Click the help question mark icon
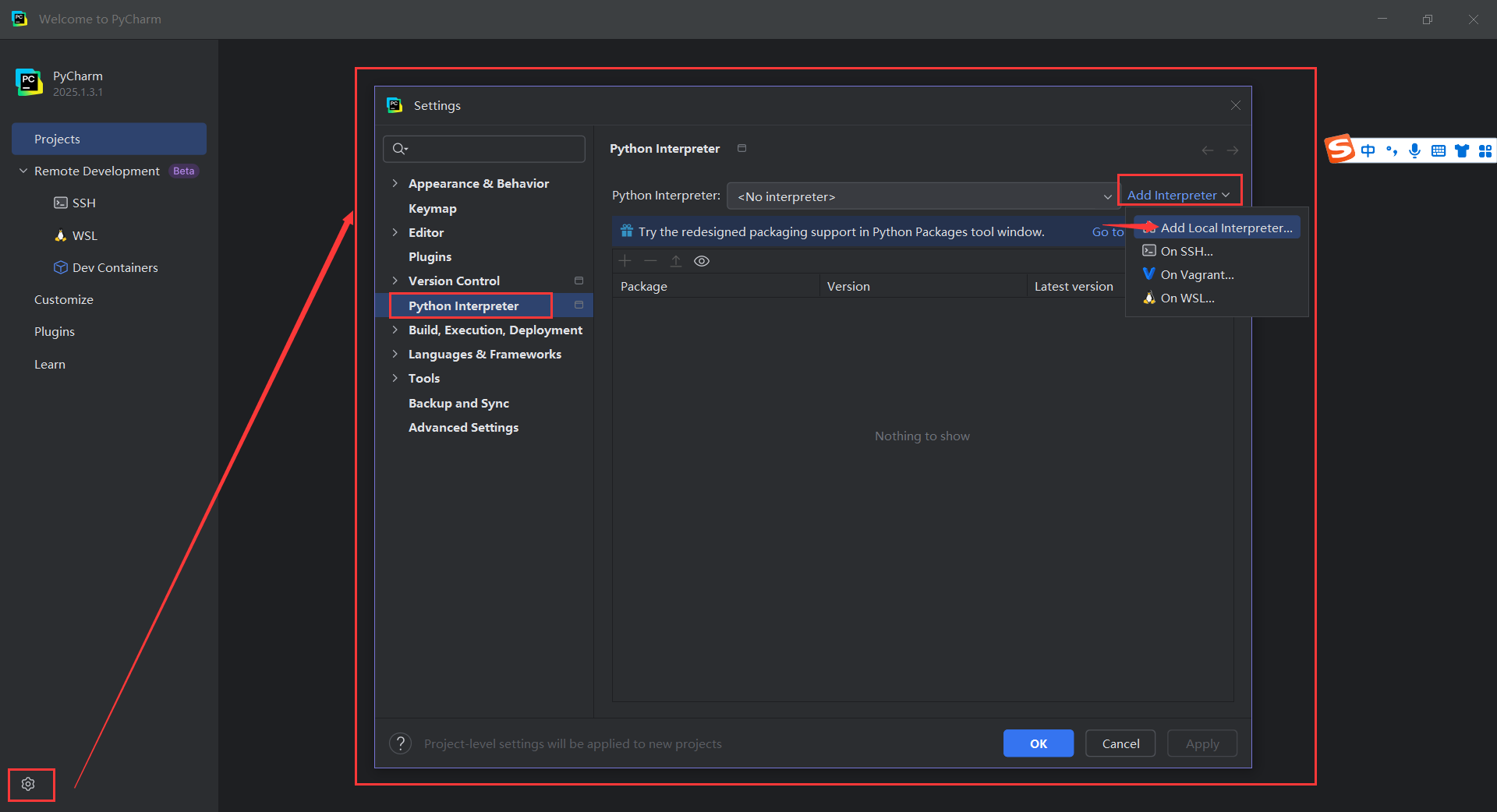 point(400,743)
